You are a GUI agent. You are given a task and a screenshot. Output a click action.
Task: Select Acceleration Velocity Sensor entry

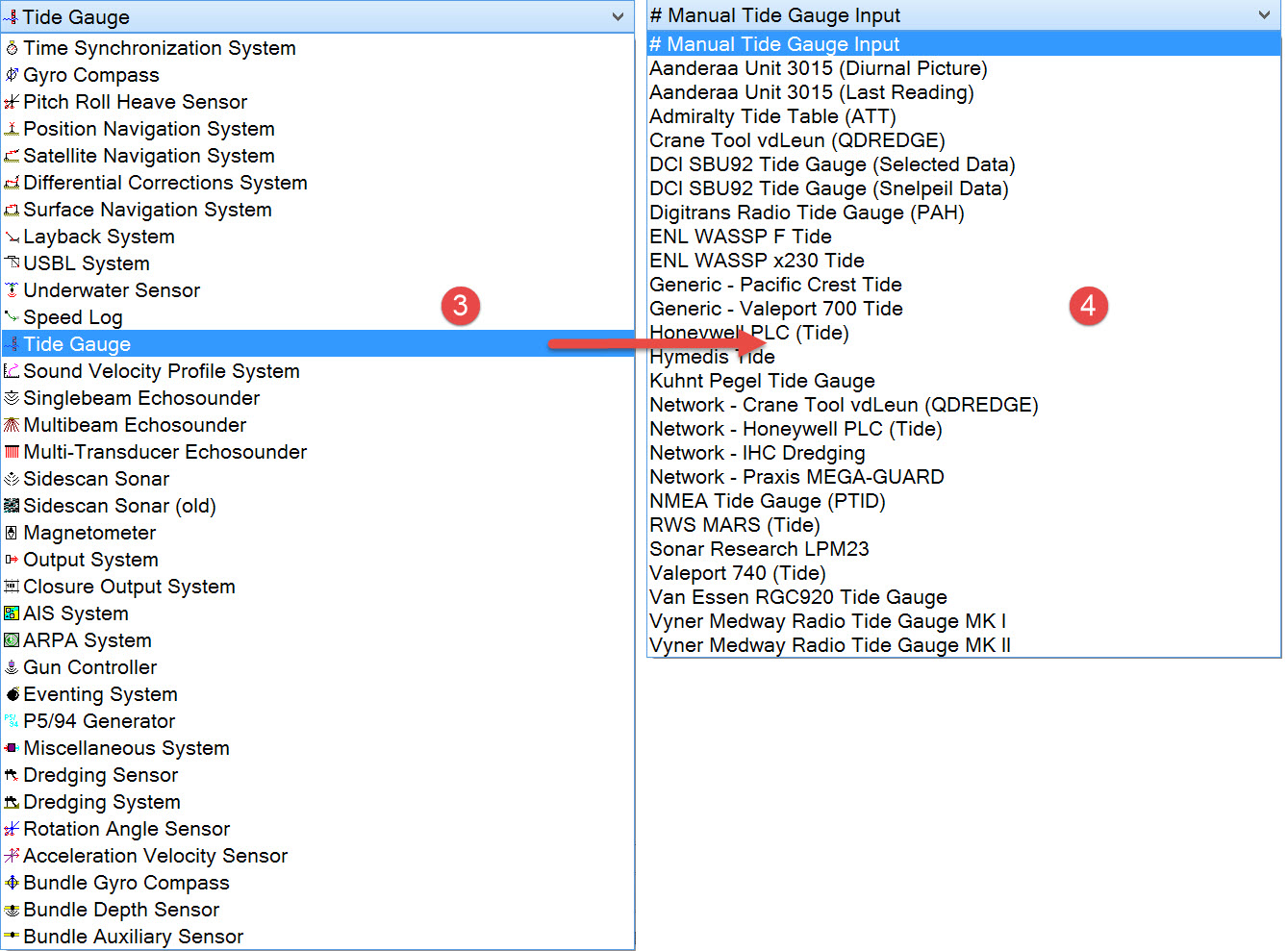(318, 856)
